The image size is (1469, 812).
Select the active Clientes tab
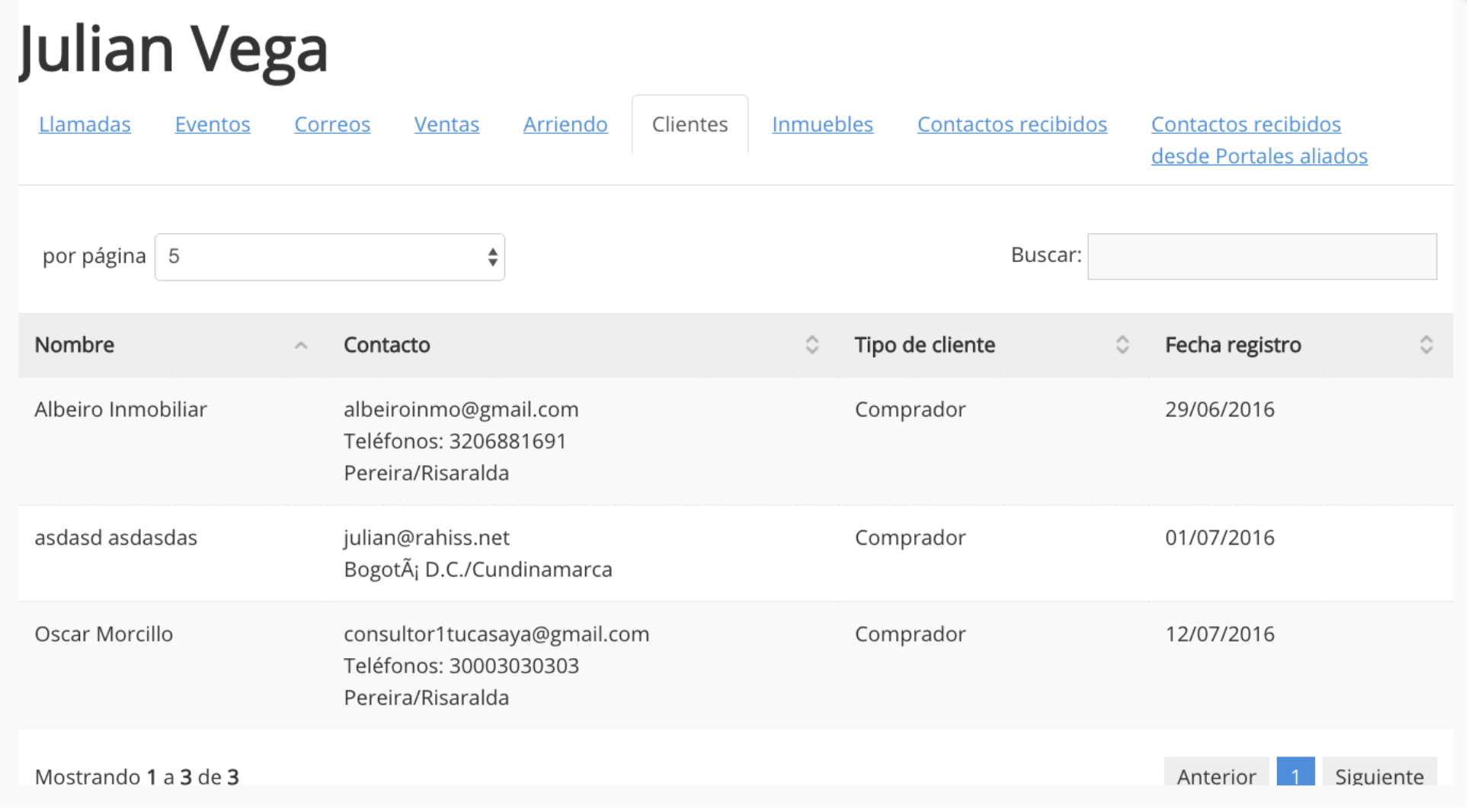tap(690, 124)
